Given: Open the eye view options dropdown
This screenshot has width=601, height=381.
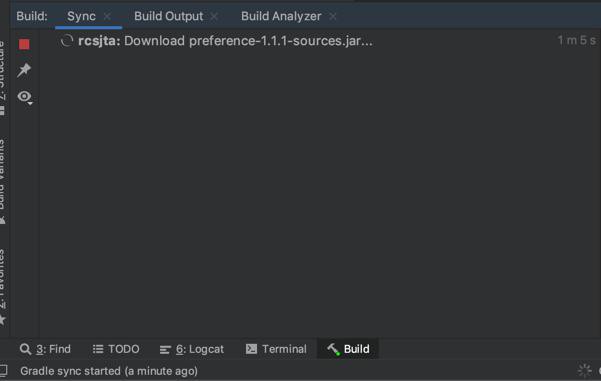Looking at the screenshot, I should [25, 97].
